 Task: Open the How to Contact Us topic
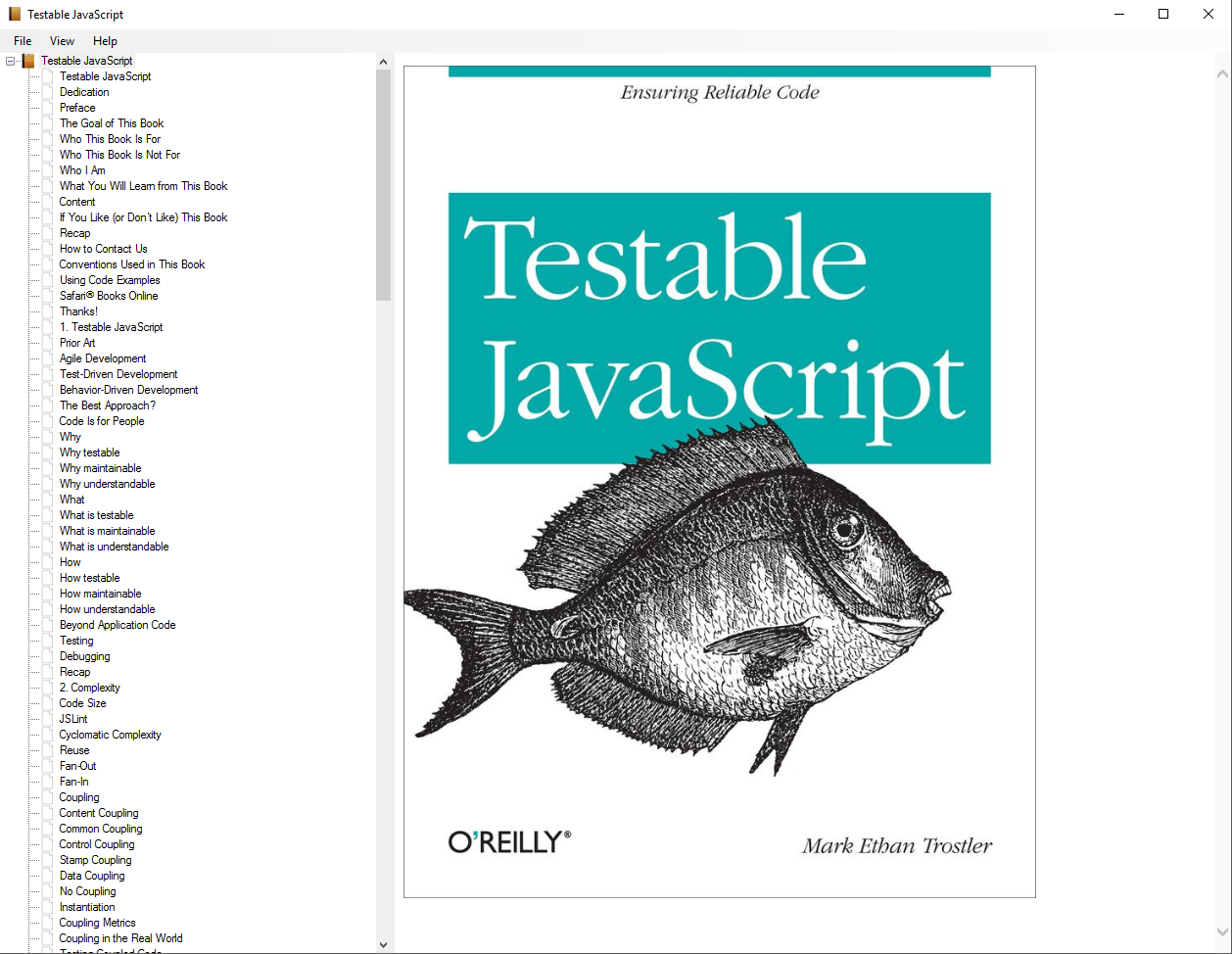click(x=103, y=249)
